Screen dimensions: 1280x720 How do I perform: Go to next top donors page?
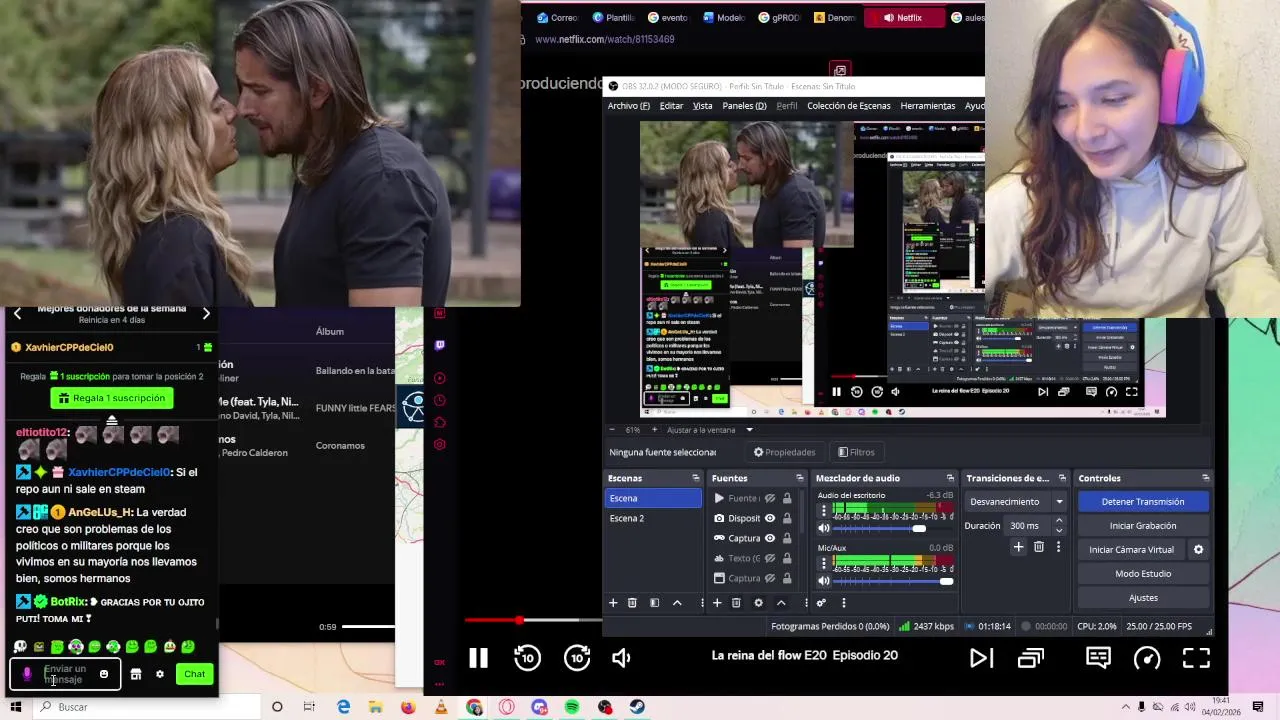[x=206, y=314]
